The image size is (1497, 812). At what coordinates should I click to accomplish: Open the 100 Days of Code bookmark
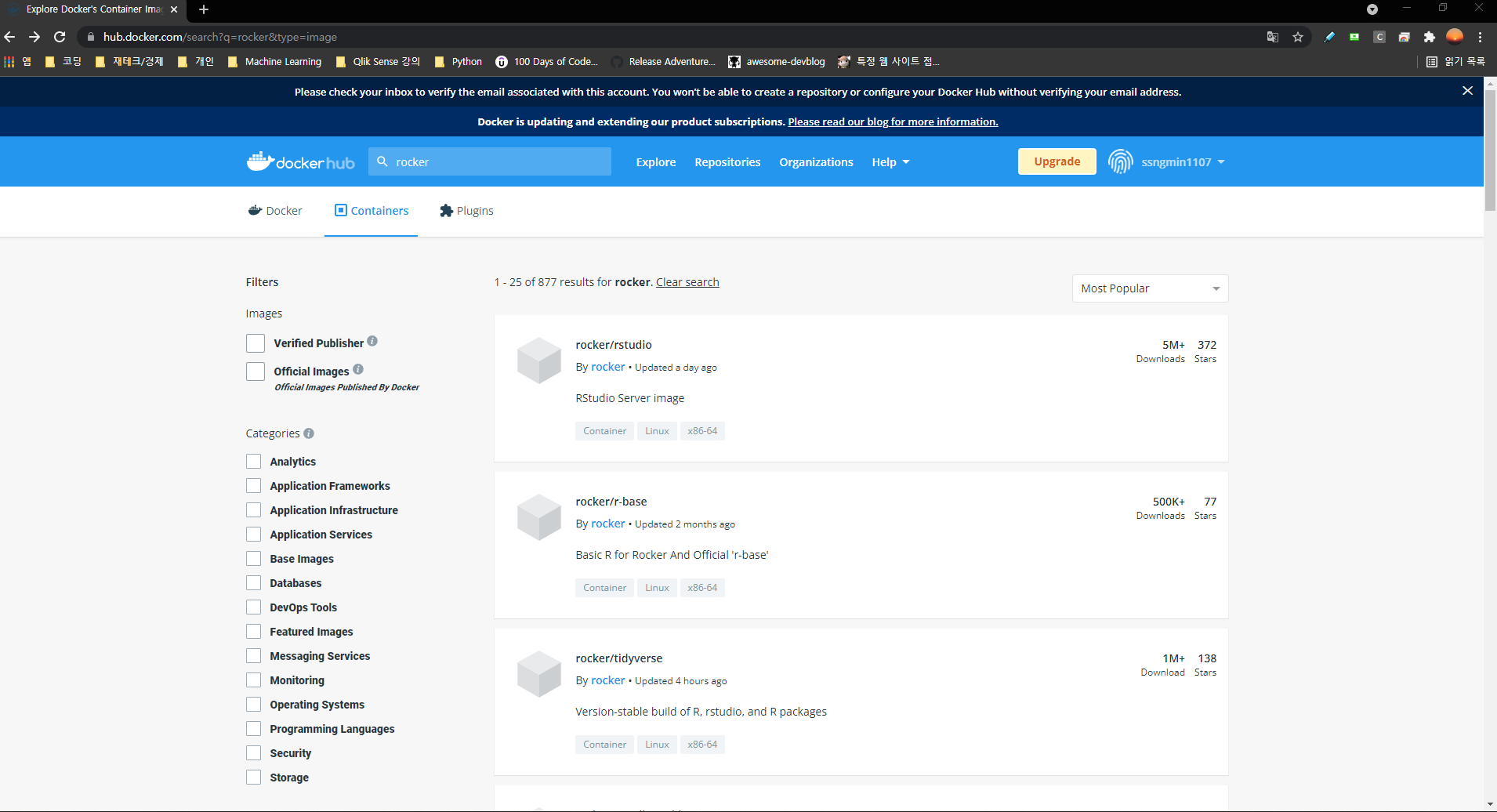point(547,61)
